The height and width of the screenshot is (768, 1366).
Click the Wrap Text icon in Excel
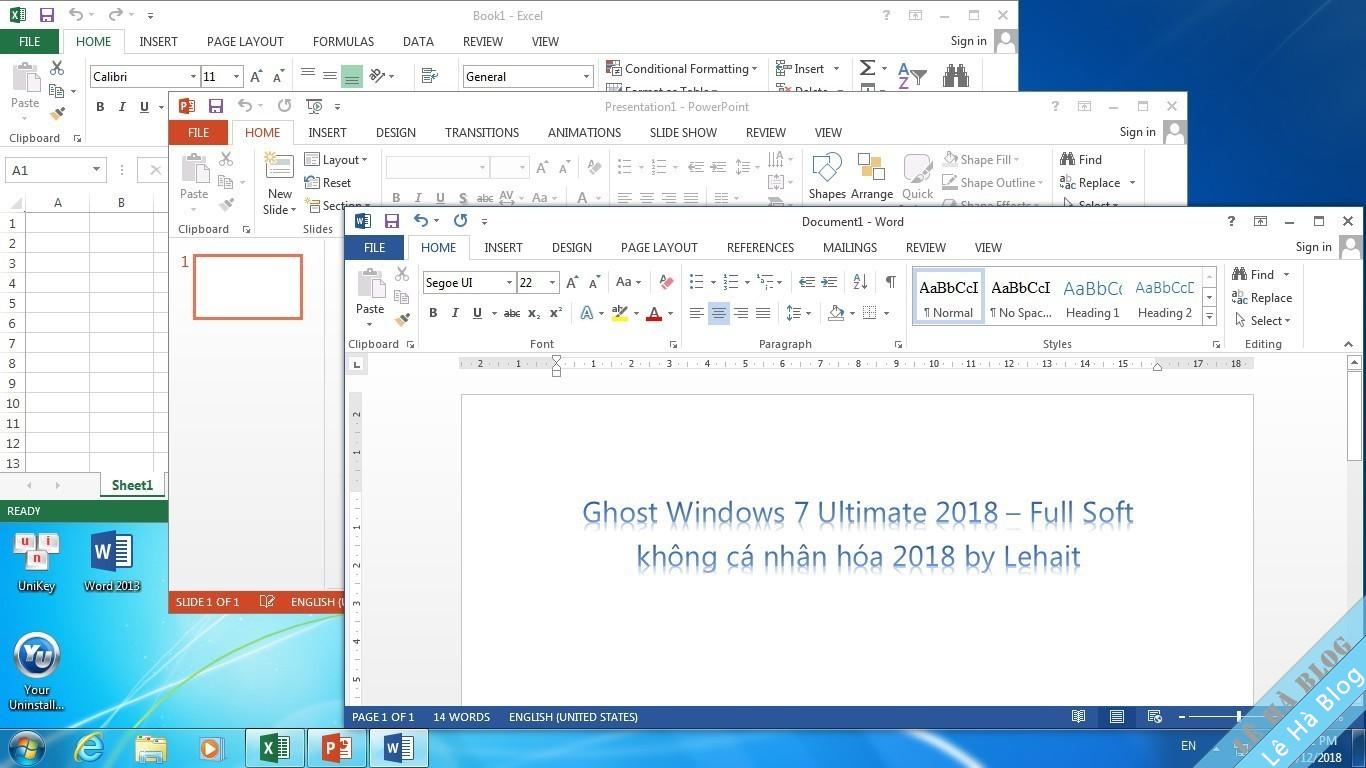430,76
